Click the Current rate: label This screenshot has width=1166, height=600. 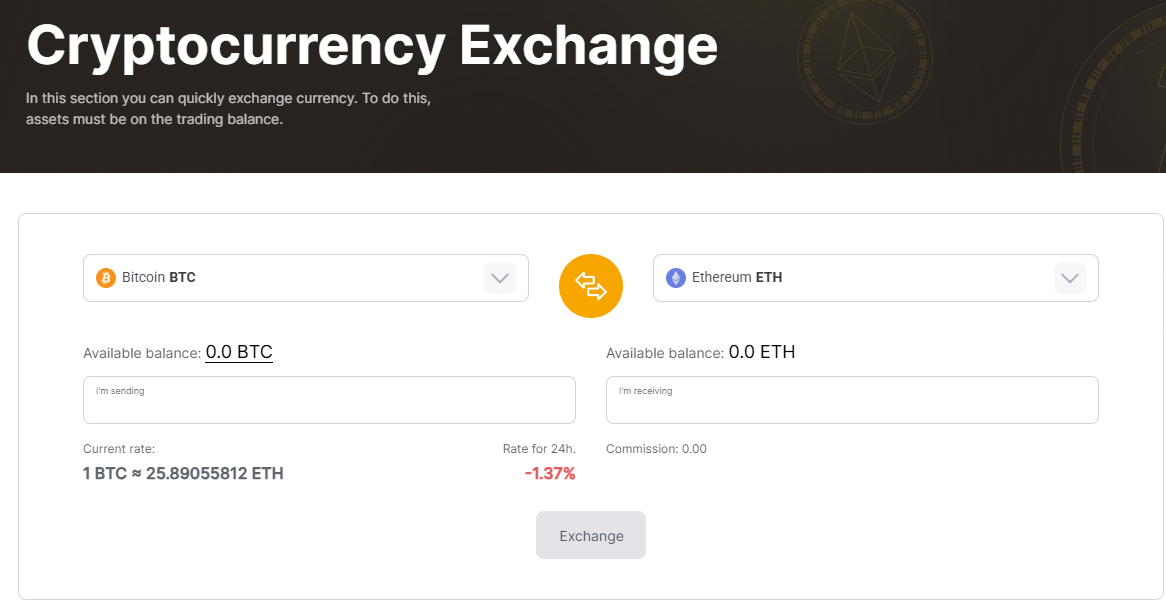tap(119, 449)
